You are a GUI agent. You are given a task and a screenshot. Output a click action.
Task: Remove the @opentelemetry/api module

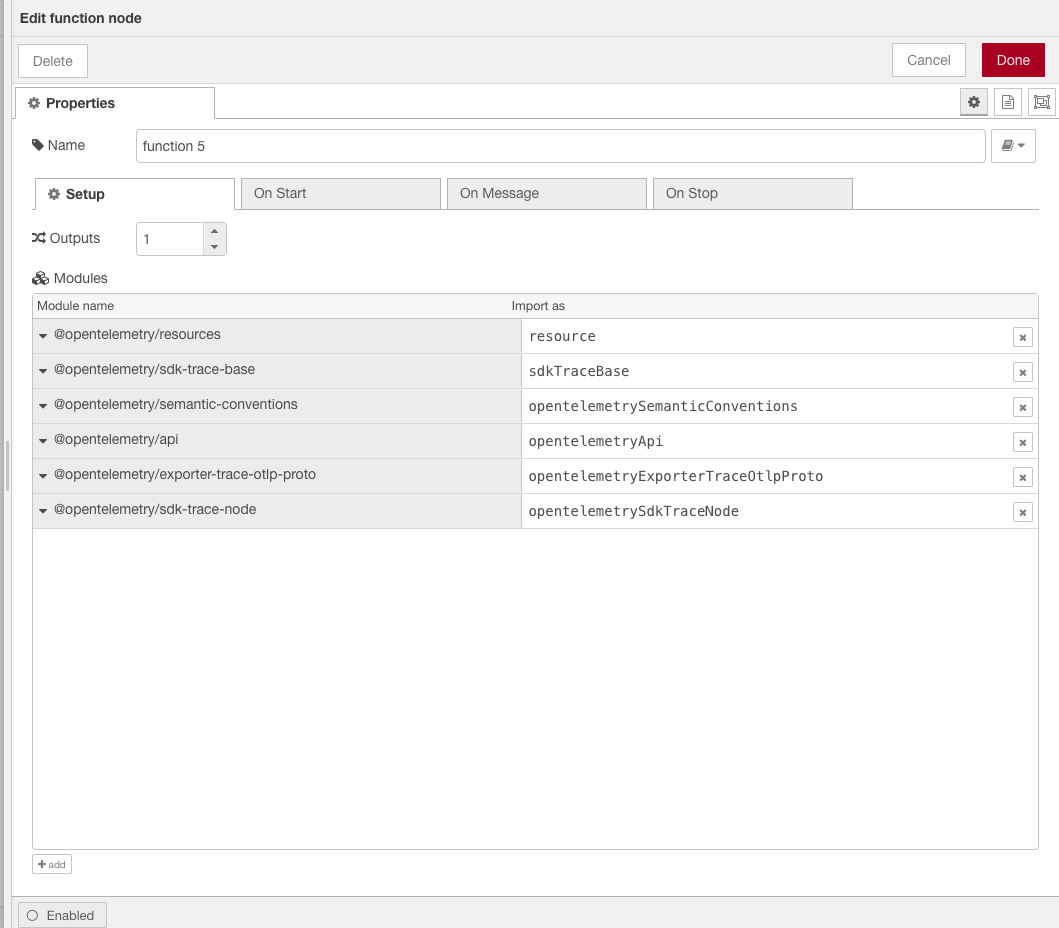[x=1022, y=441]
